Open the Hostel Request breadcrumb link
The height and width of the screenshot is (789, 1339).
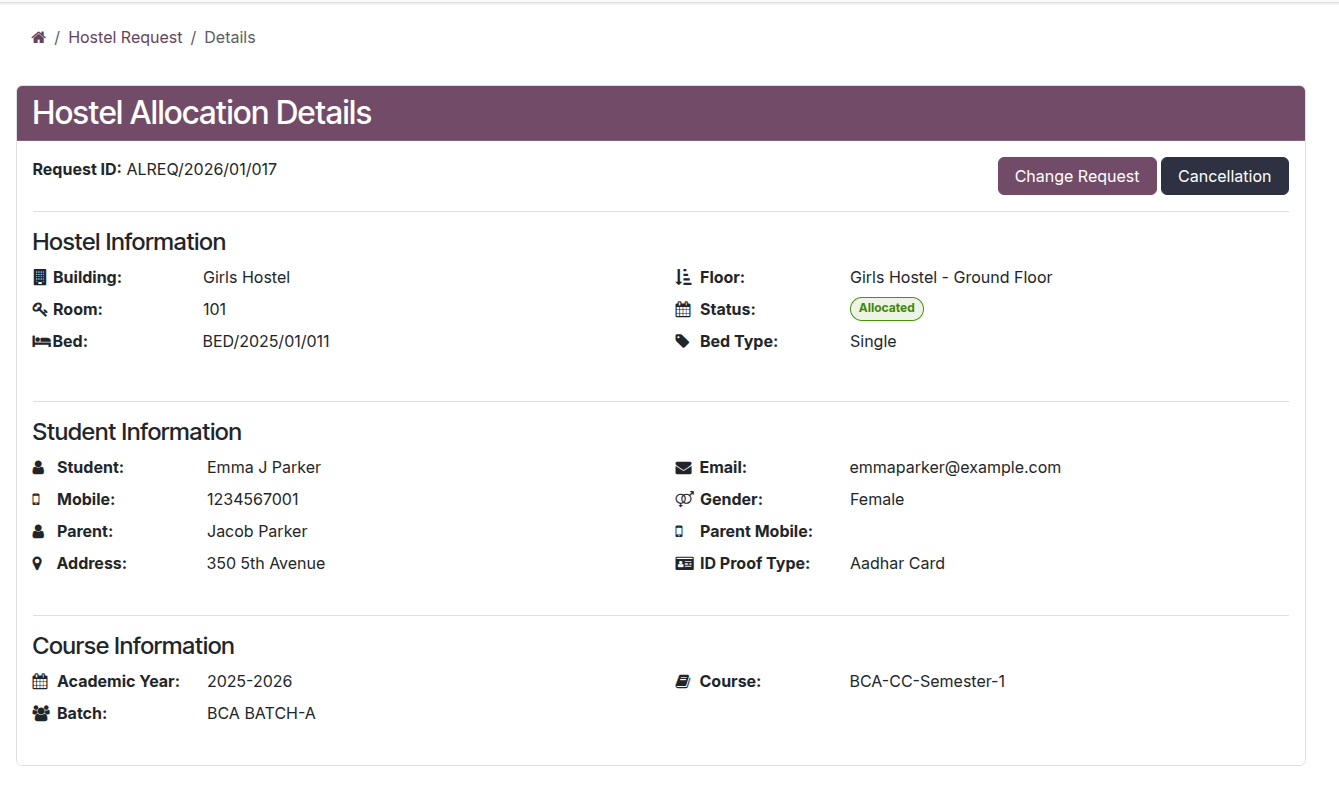[125, 38]
